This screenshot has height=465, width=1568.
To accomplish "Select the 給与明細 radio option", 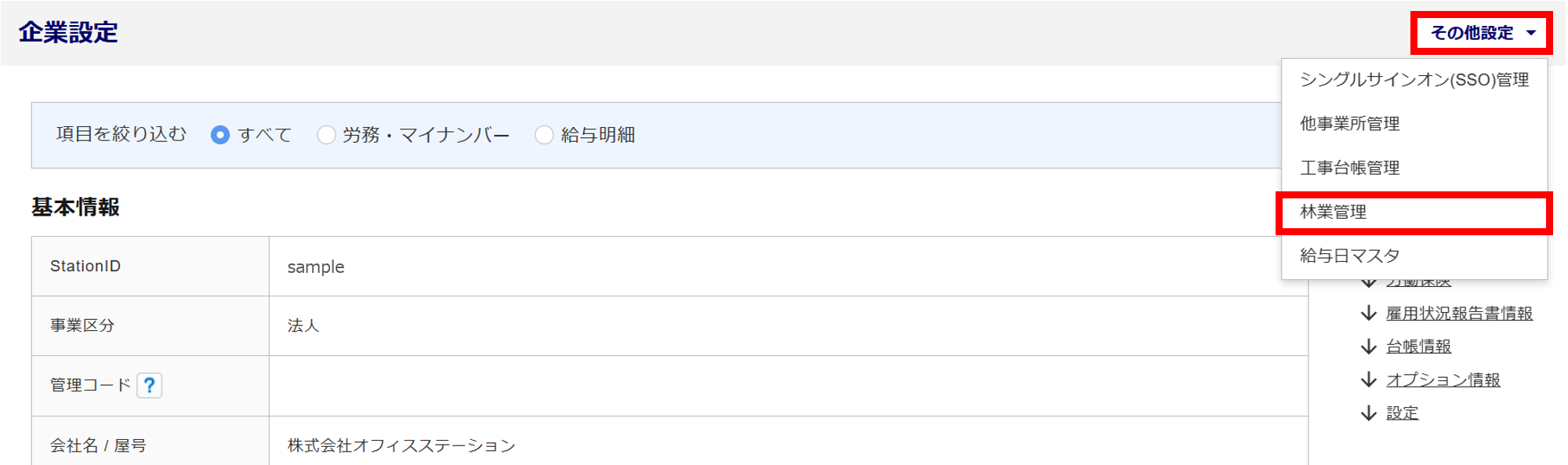I will point(544,135).
